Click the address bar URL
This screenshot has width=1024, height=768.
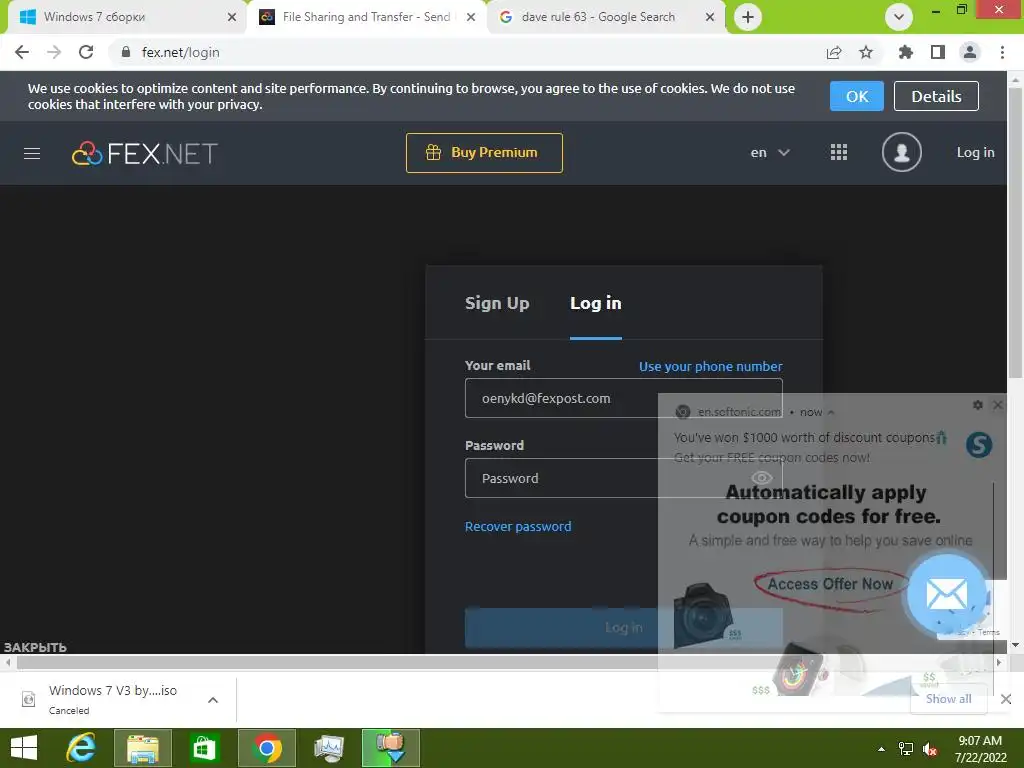181,52
